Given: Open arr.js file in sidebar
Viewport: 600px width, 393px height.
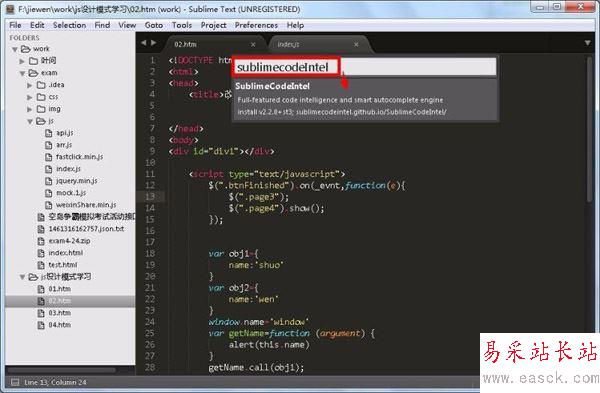Looking at the screenshot, I should tap(64, 145).
